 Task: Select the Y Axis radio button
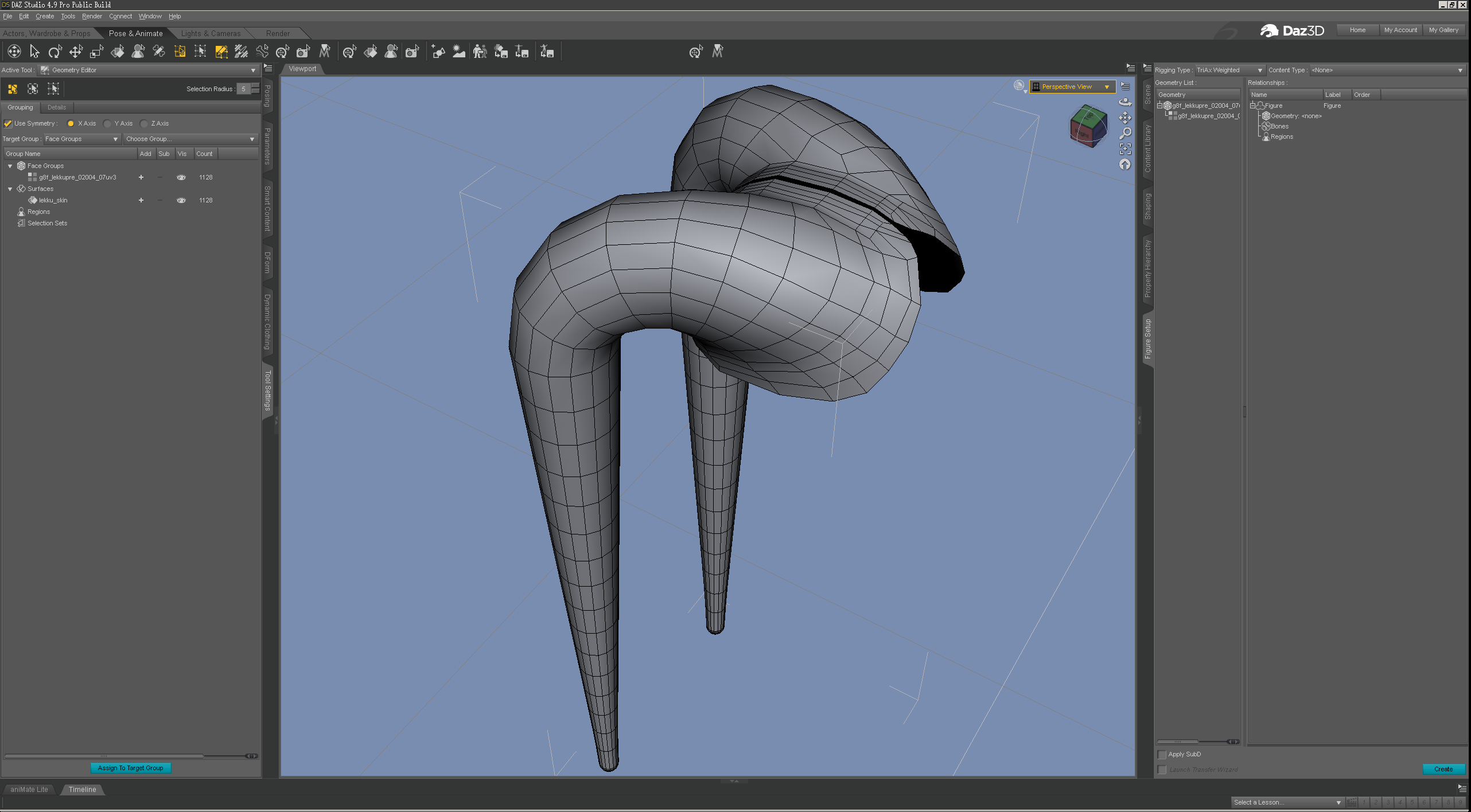click(107, 124)
